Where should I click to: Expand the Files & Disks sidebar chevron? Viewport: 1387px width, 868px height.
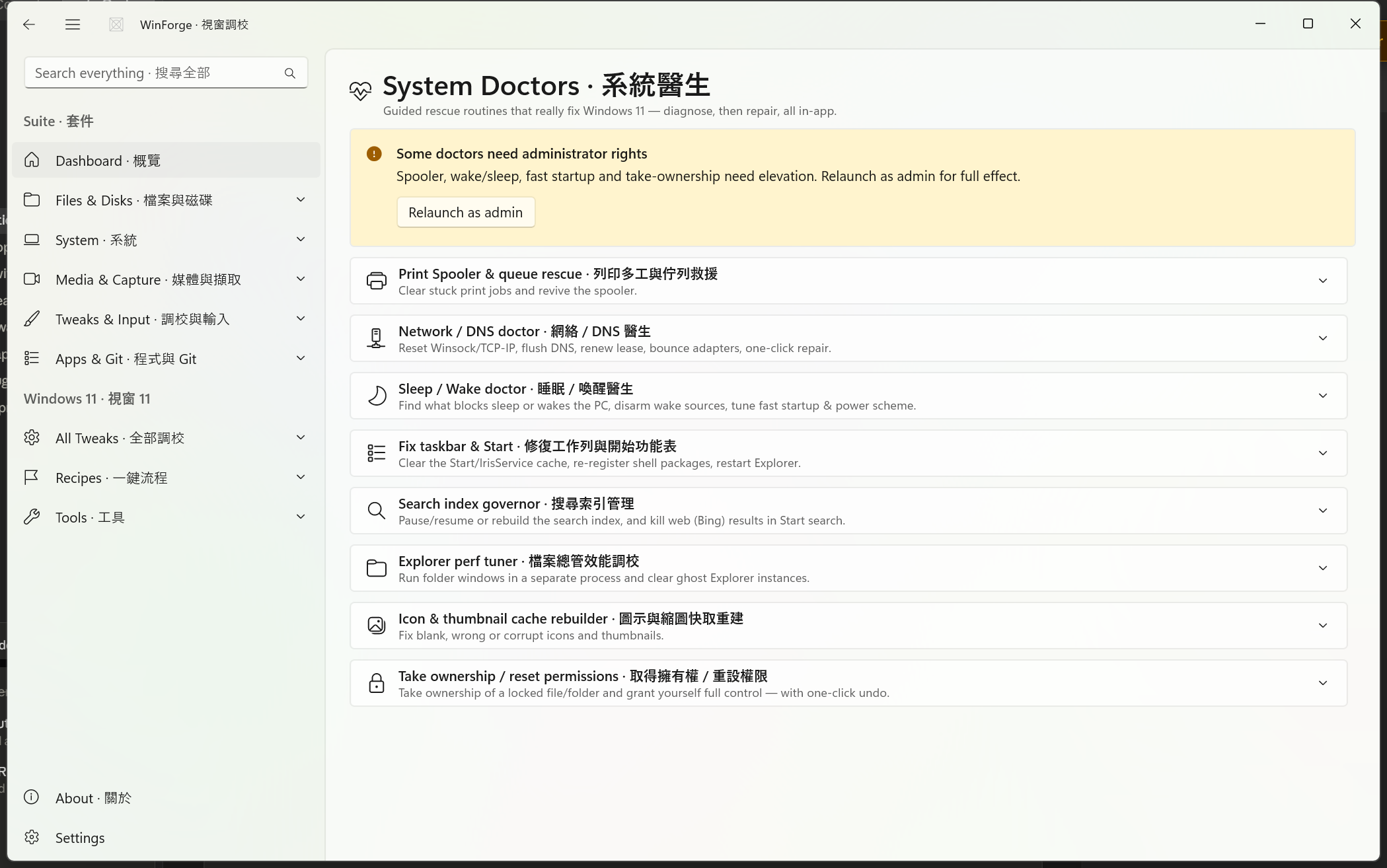(301, 199)
